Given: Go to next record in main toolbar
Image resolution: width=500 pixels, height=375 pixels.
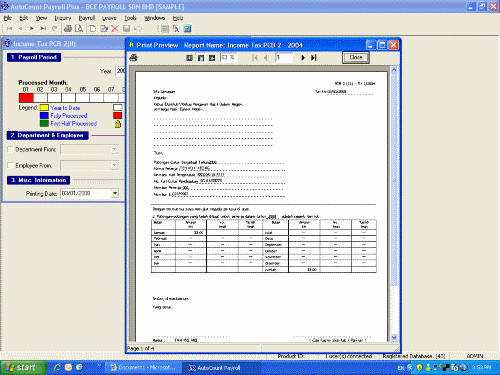Looking at the screenshot, I should [x=32, y=29].
